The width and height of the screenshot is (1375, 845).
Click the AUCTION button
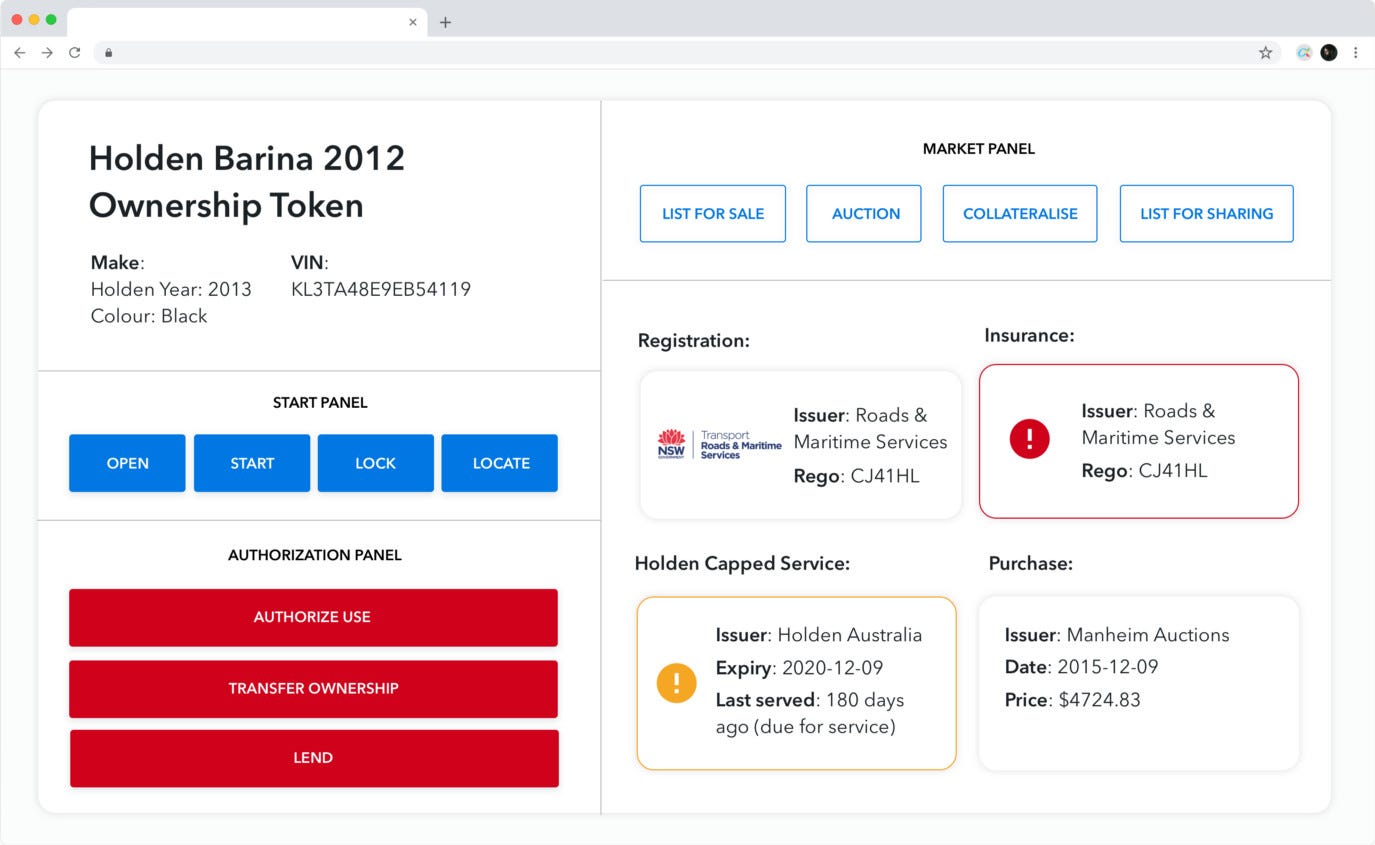tap(864, 213)
